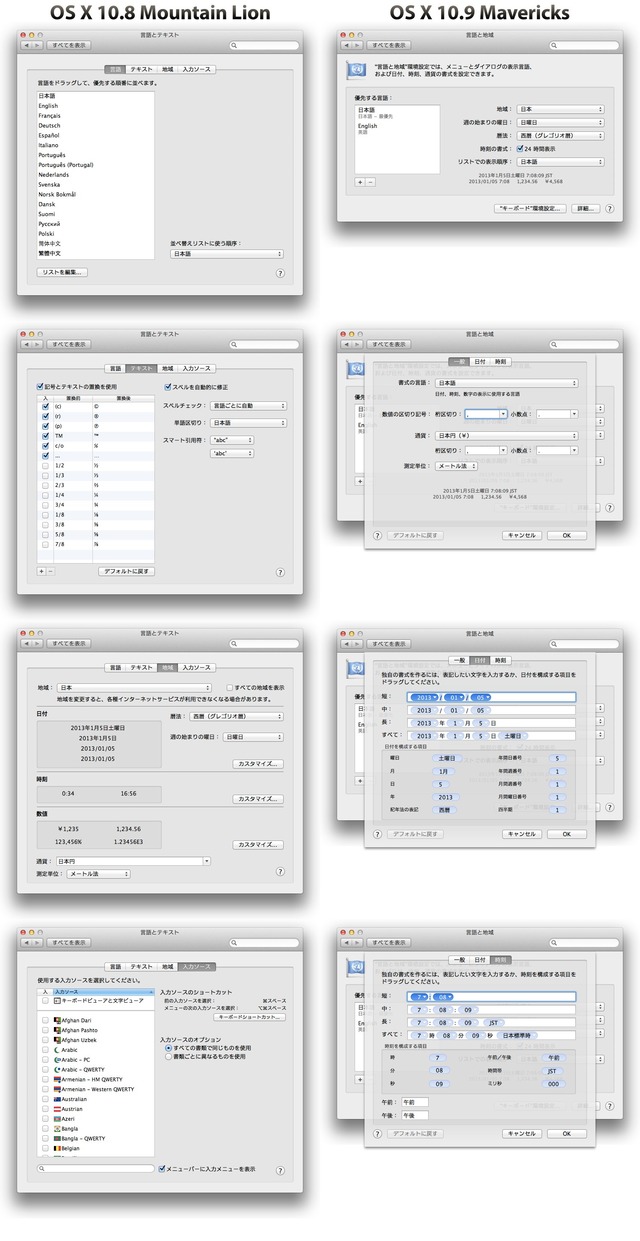
Task: Open 単語区切り dropdown
Action: click(247, 423)
